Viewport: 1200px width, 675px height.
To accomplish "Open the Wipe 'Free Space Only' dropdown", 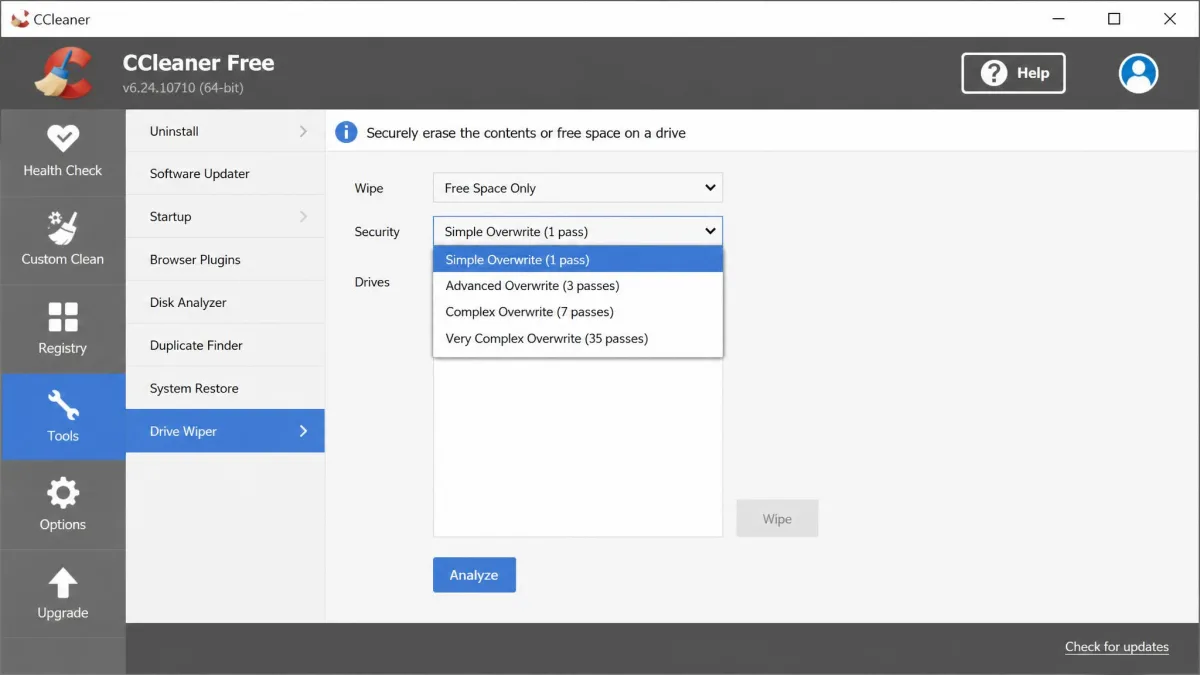I will click(578, 188).
